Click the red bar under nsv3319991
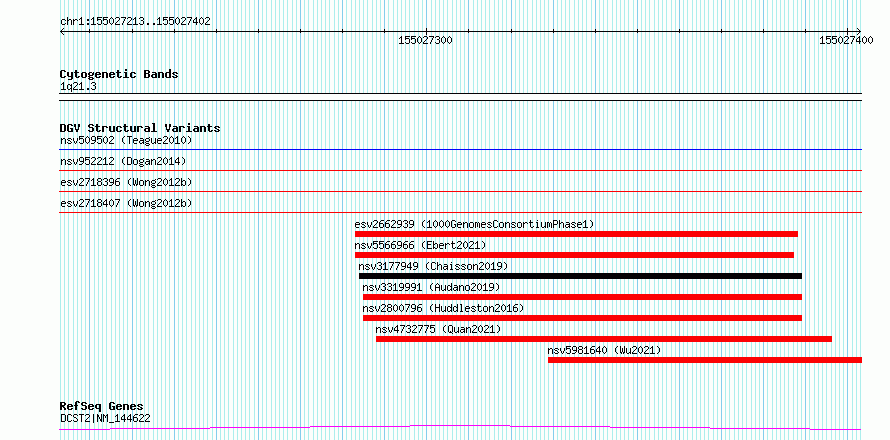 [582, 297]
